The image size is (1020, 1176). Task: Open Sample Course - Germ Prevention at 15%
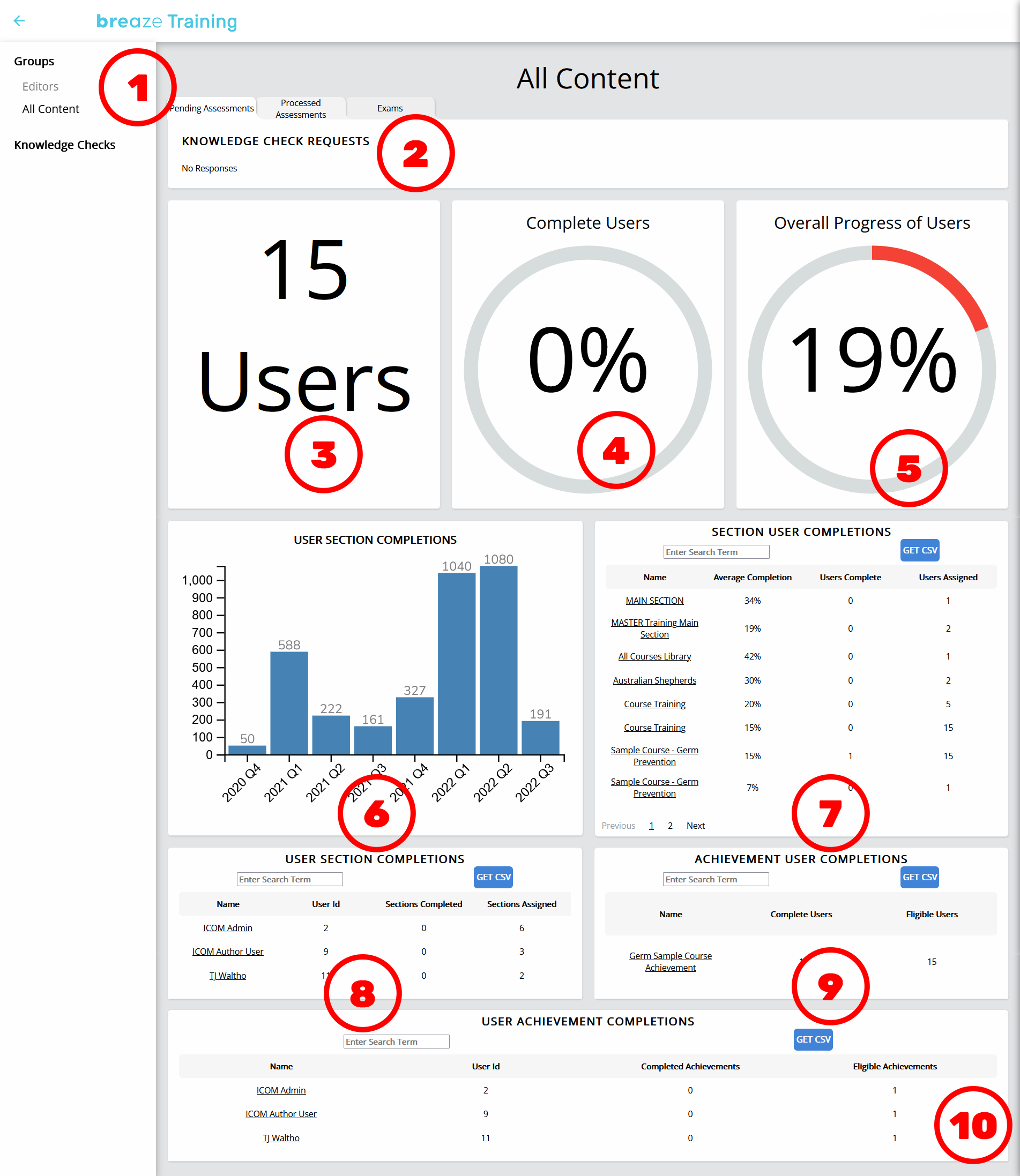click(654, 755)
